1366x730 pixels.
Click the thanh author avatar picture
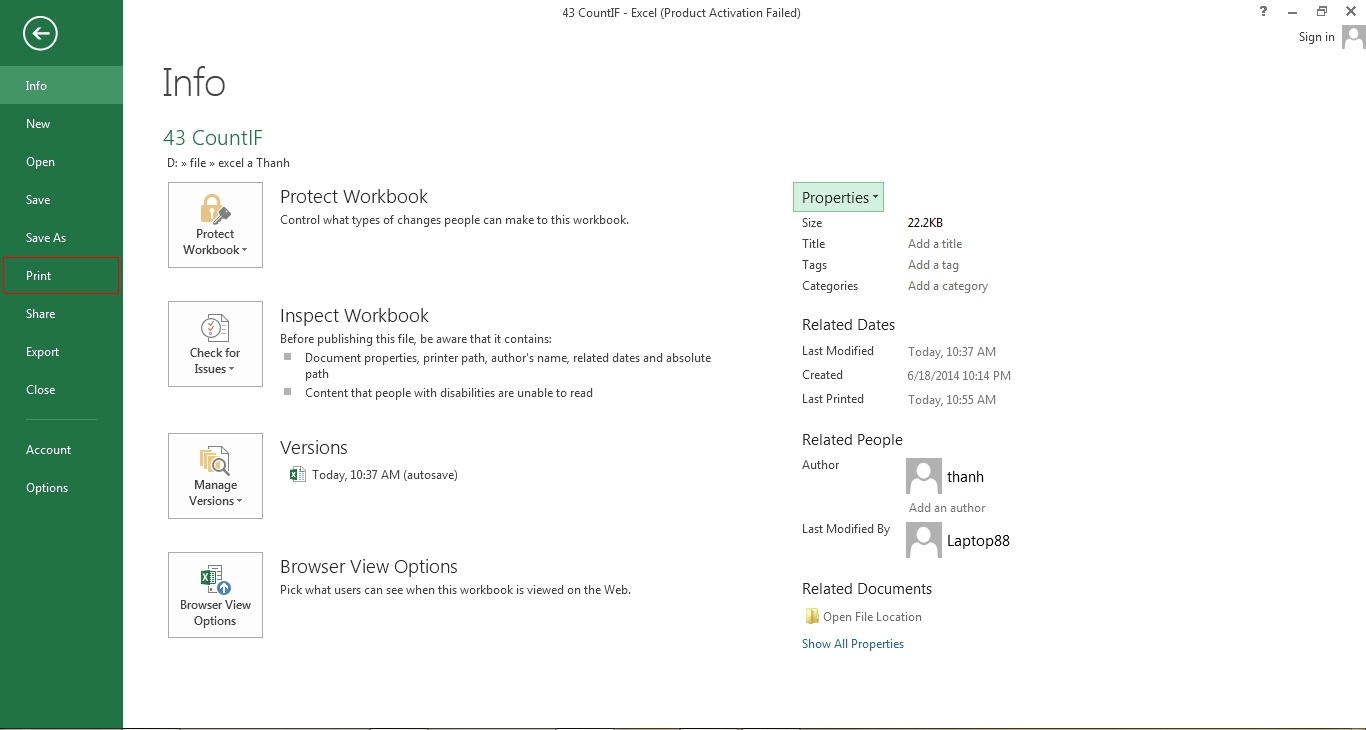pos(923,476)
